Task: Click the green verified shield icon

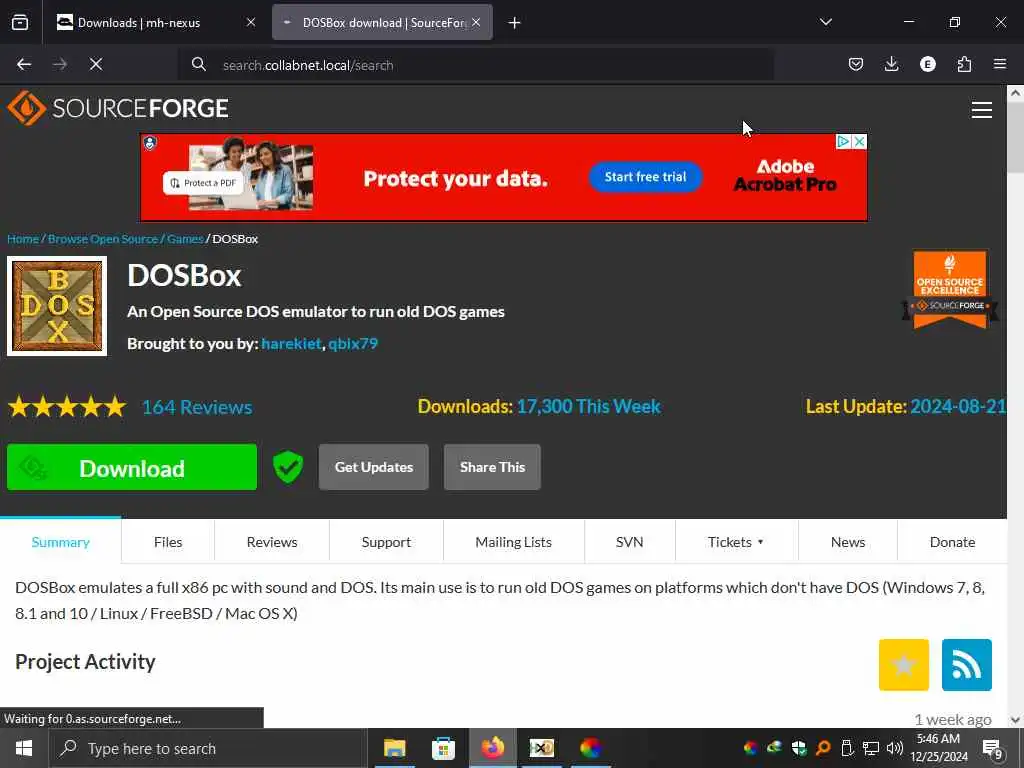Action: [287, 467]
